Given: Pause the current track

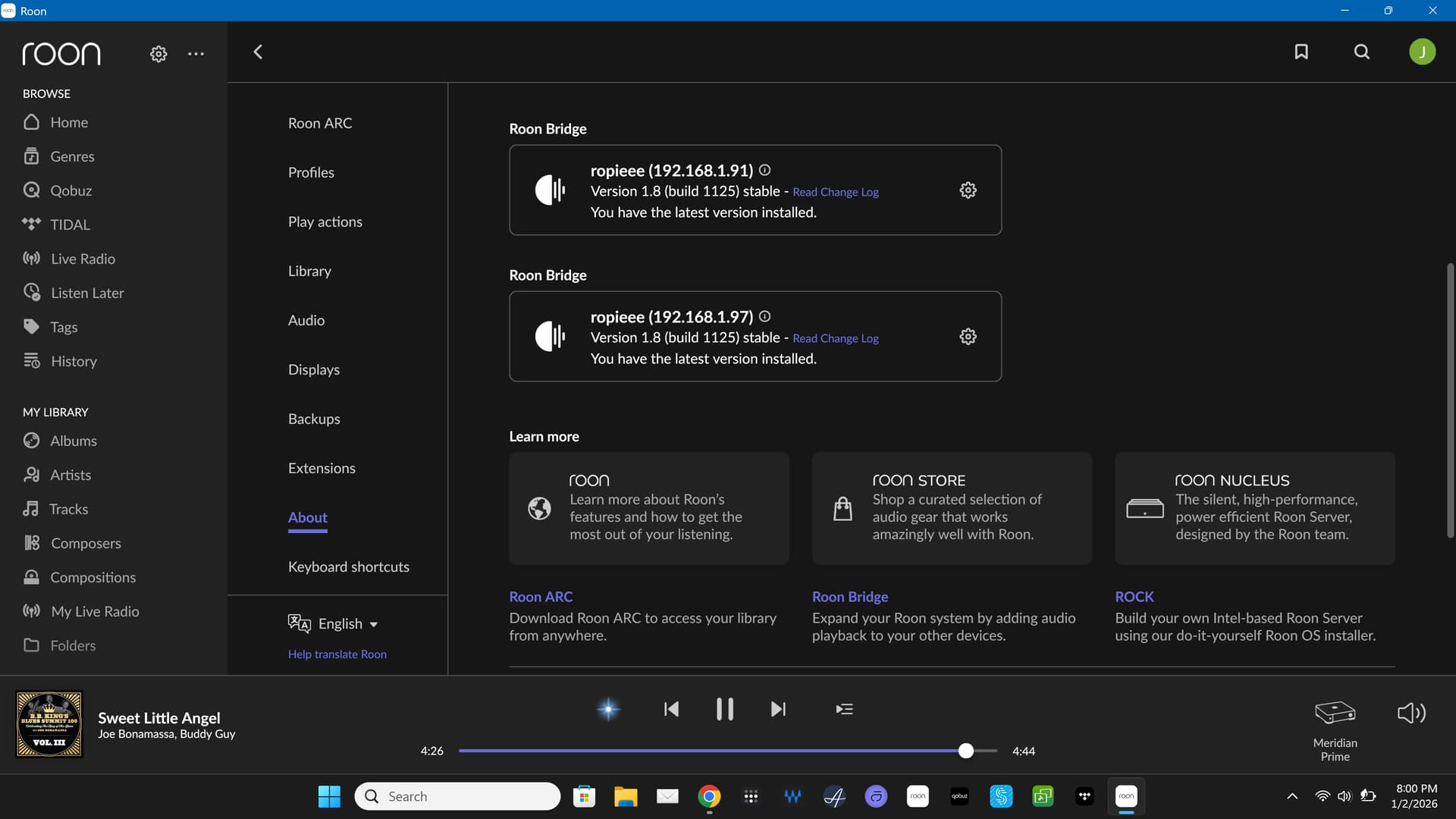Looking at the screenshot, I should [724, 709].
